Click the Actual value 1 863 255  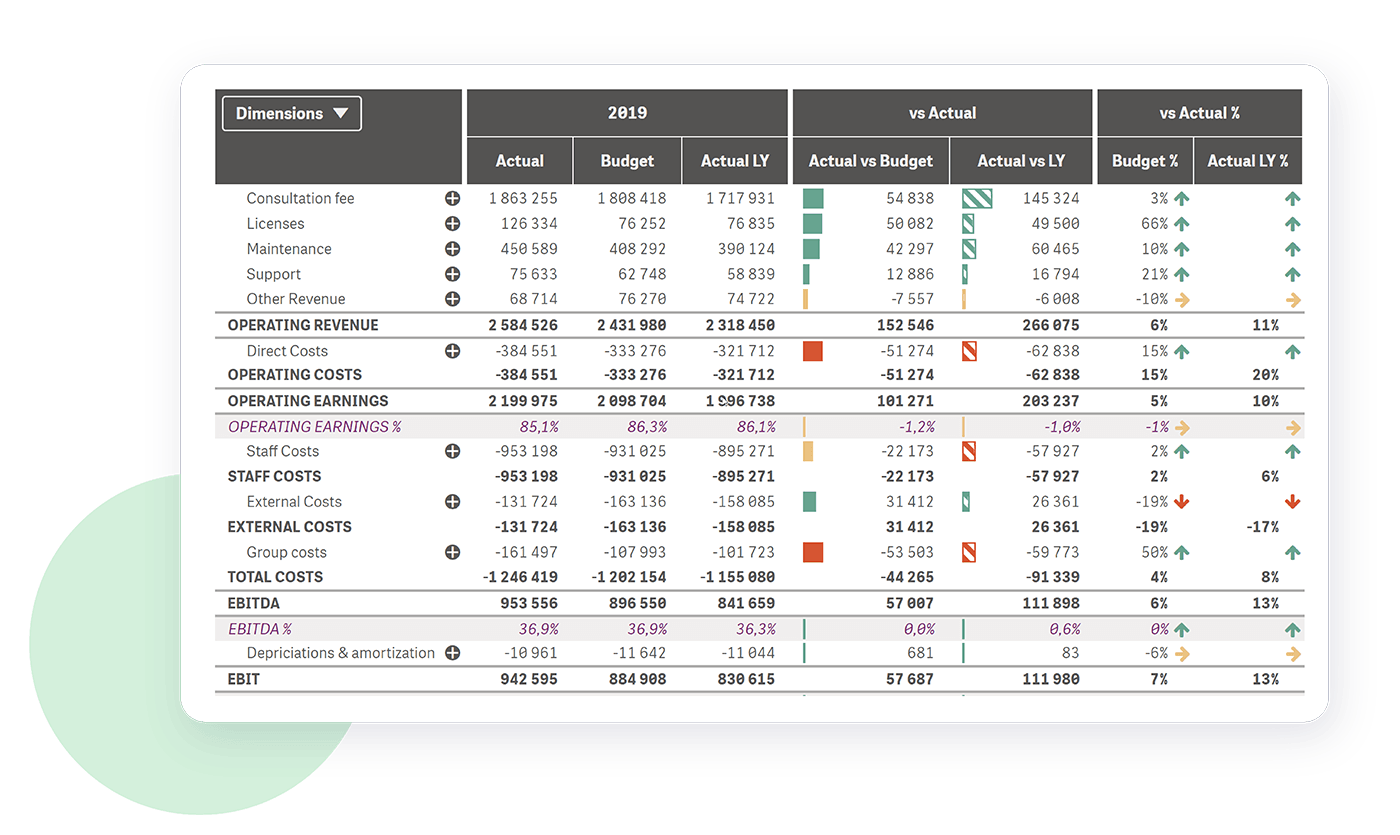(523, 199)
